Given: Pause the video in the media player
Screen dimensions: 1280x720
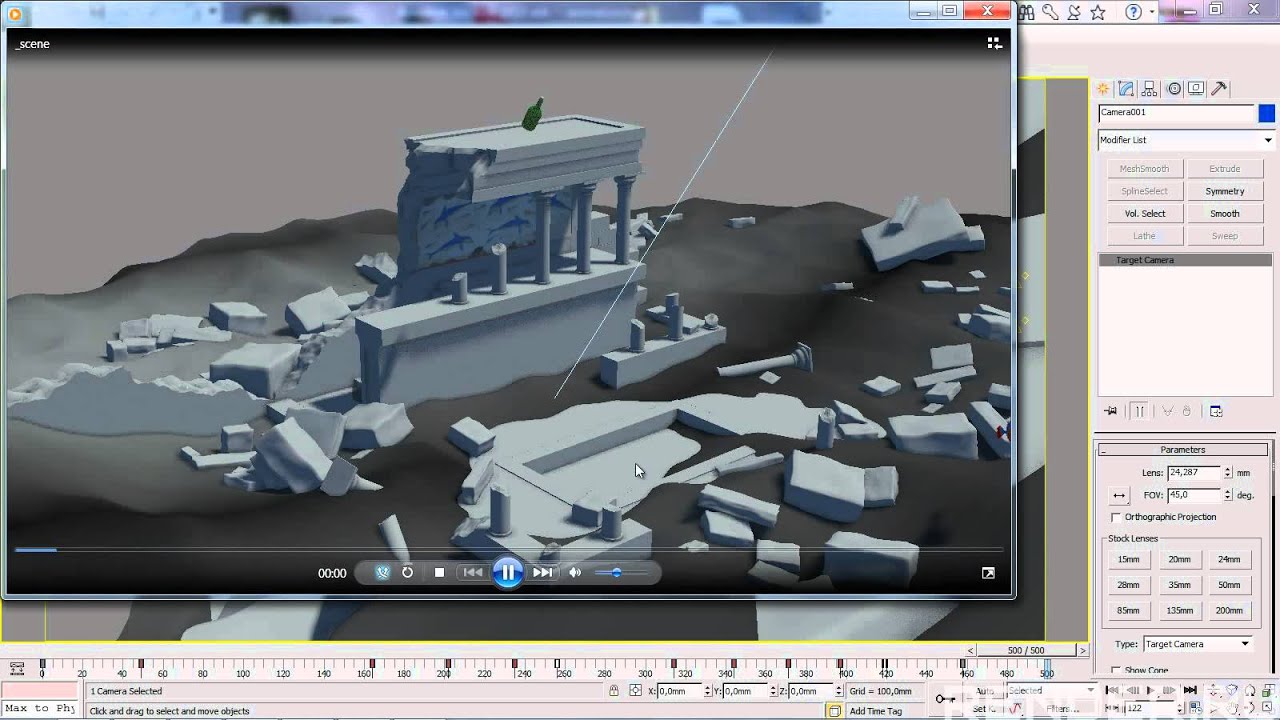Looking at the screenshot, I should pyautogui.click(x=507, y=573).
